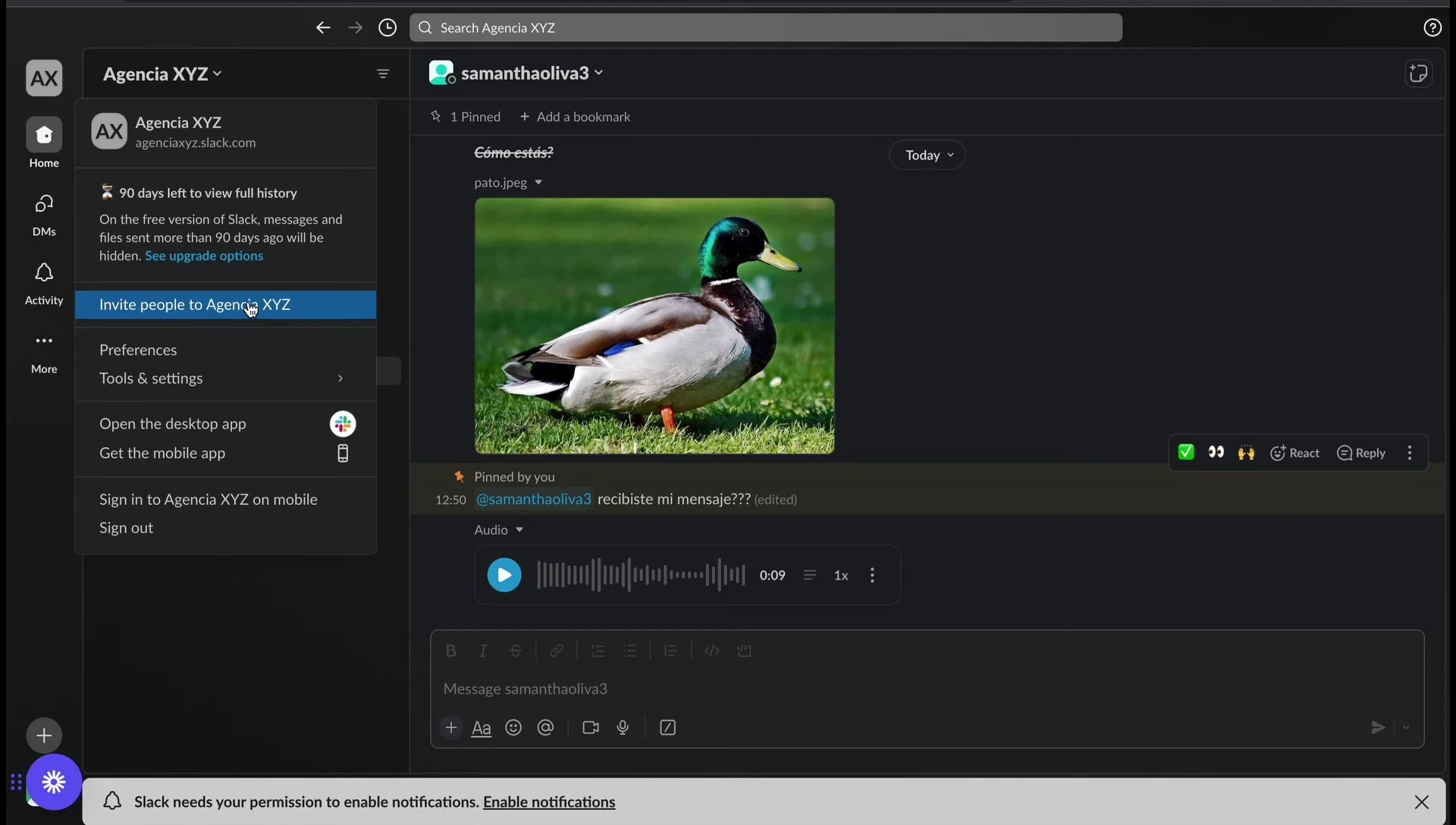Click Sign out
Screen dimensions: 1456x825
[226, 528]
